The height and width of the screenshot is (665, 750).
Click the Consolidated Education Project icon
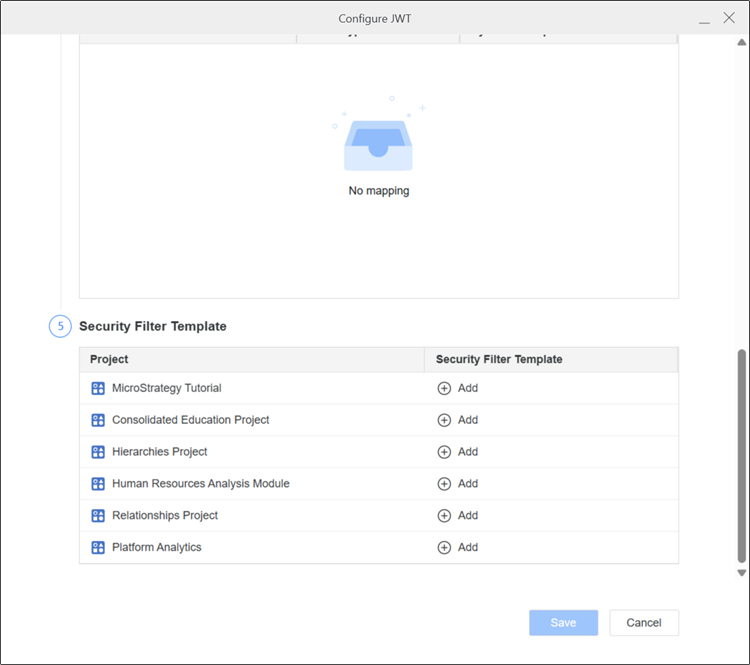[x=98, y=420]
